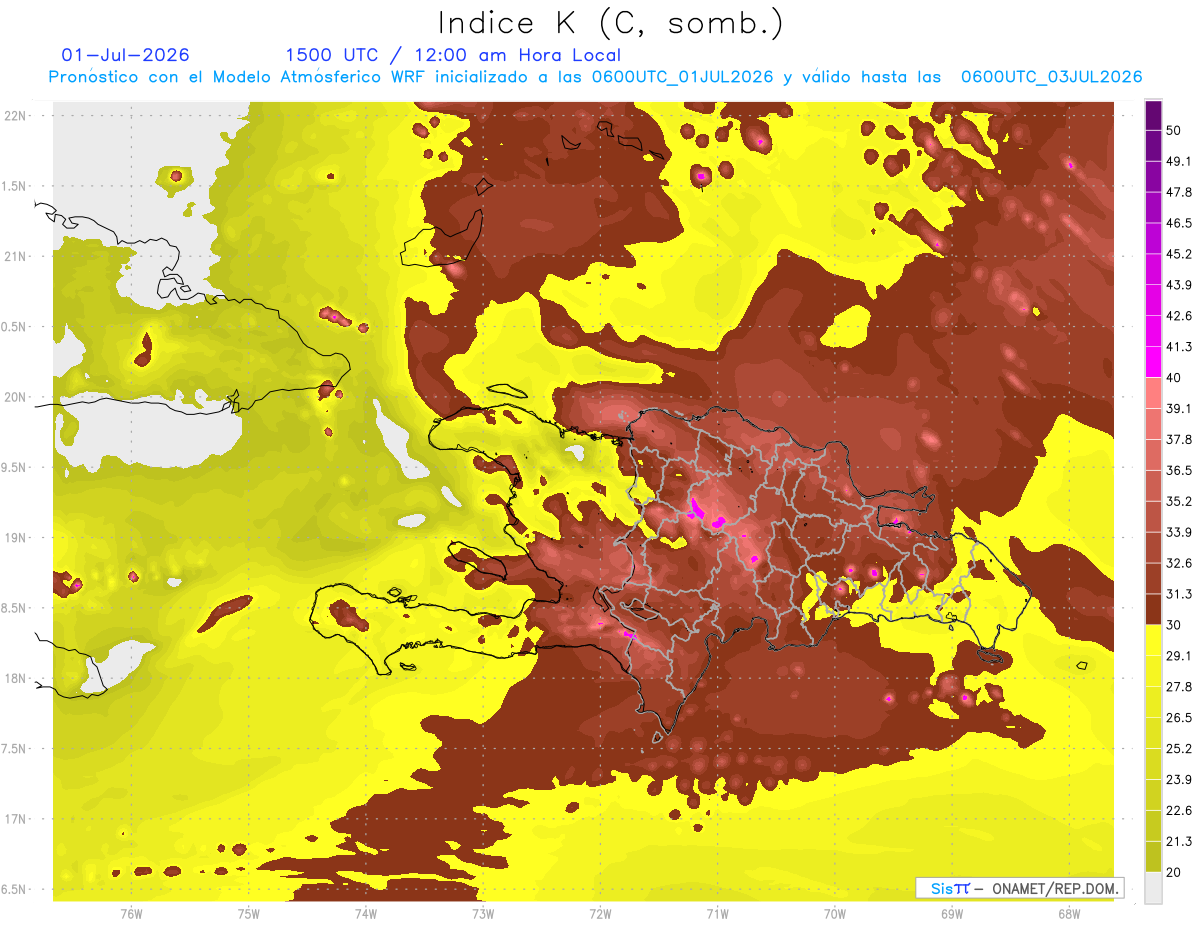1200x927 pixels.
Task: Click the map title "Indice K (C, somb.)"
Action: click(x=610, y=23)
